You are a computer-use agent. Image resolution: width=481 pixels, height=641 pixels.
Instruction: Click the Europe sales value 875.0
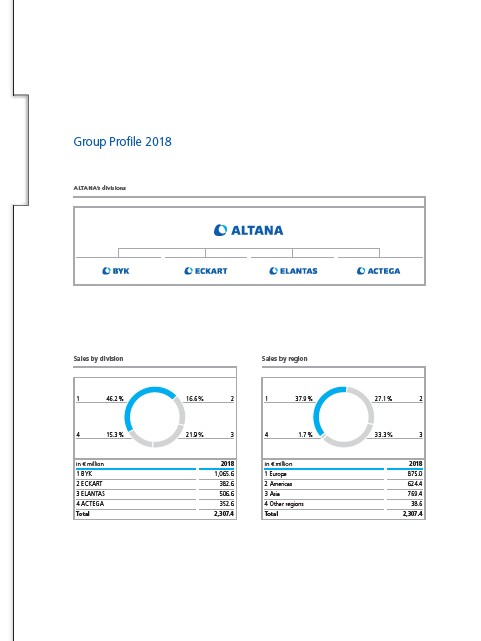(x=415, y=474)
